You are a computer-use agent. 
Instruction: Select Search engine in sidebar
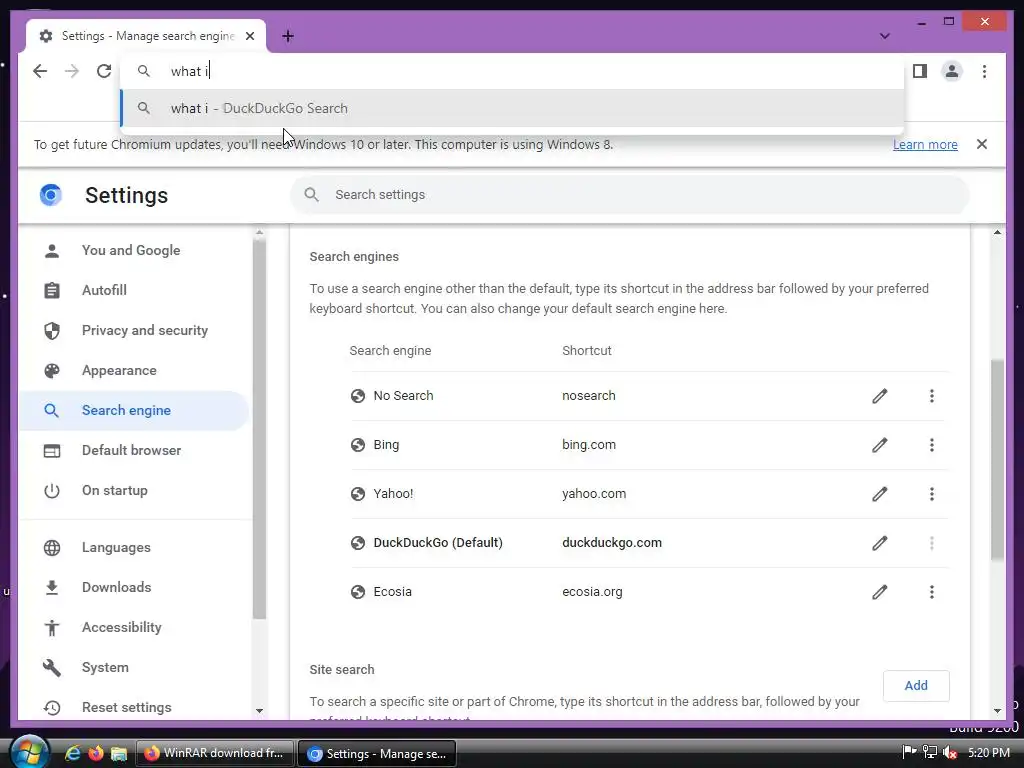[134, 410]
